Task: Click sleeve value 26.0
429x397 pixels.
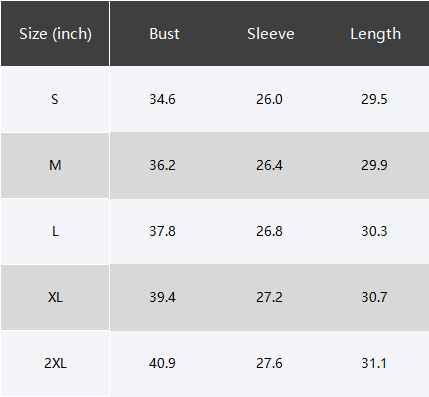Action: click(269, 99)
